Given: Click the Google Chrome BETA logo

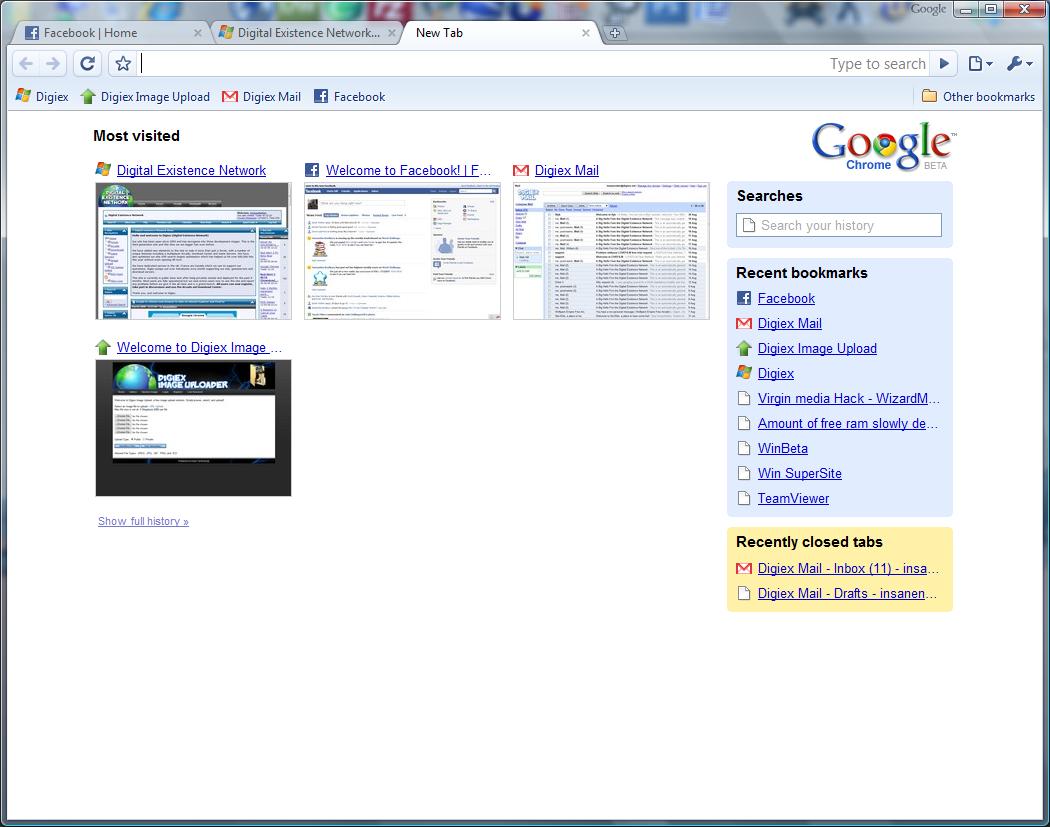Looking at the screenshot, I should (x=883, y=146).
